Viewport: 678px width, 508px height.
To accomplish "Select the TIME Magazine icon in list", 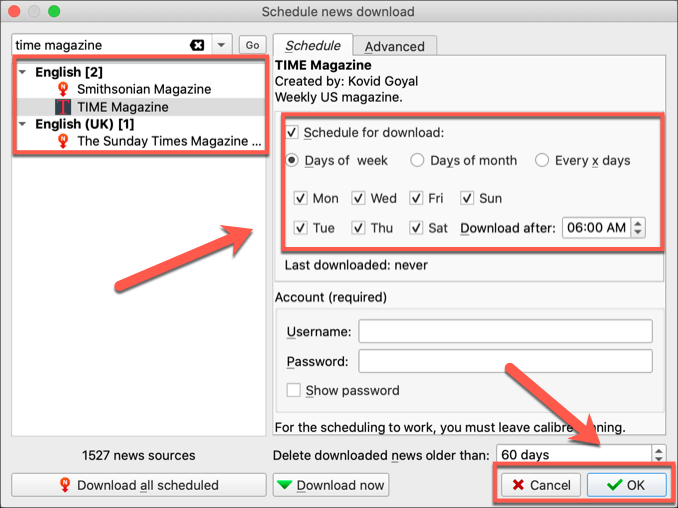I will (x=63, y=107).
